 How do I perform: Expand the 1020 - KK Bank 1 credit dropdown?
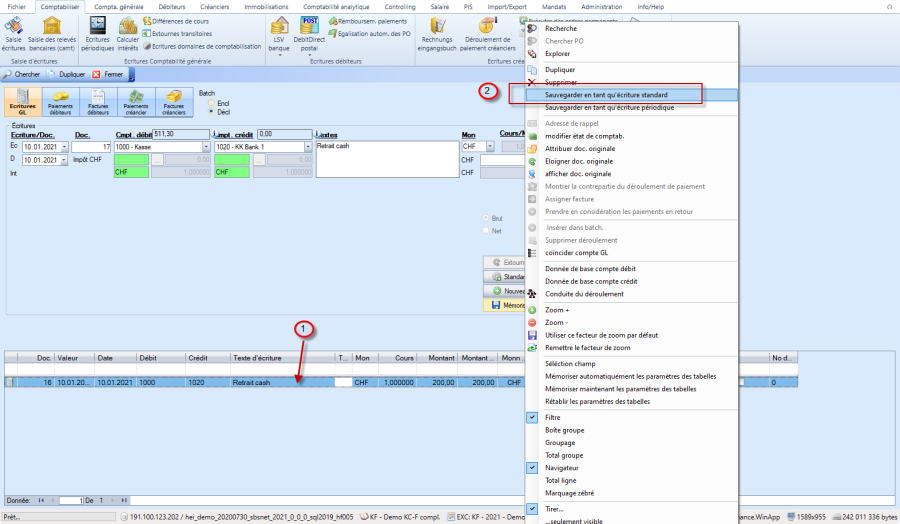point(308,147)
